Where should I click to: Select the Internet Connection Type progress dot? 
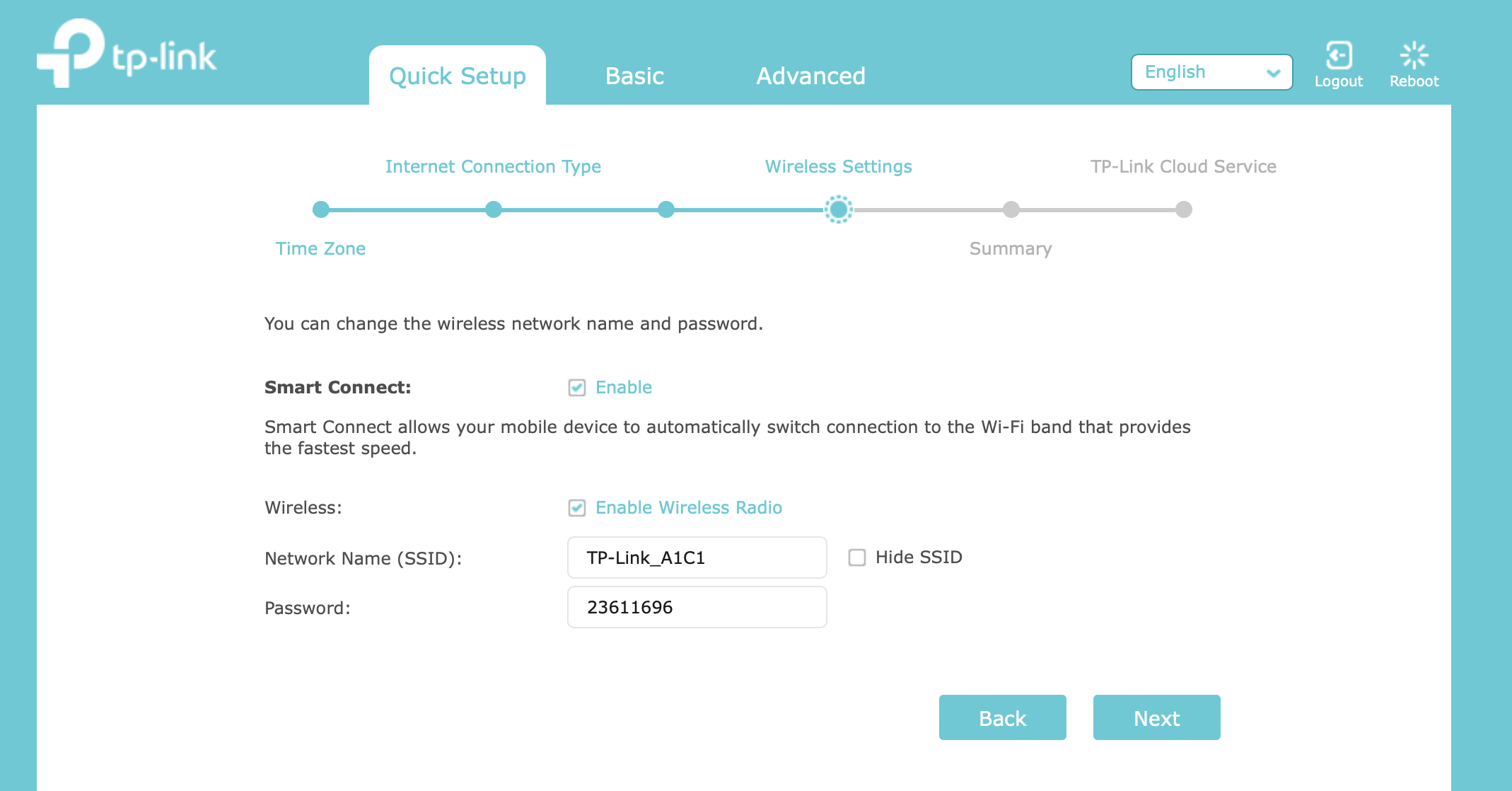click(494, 209)
